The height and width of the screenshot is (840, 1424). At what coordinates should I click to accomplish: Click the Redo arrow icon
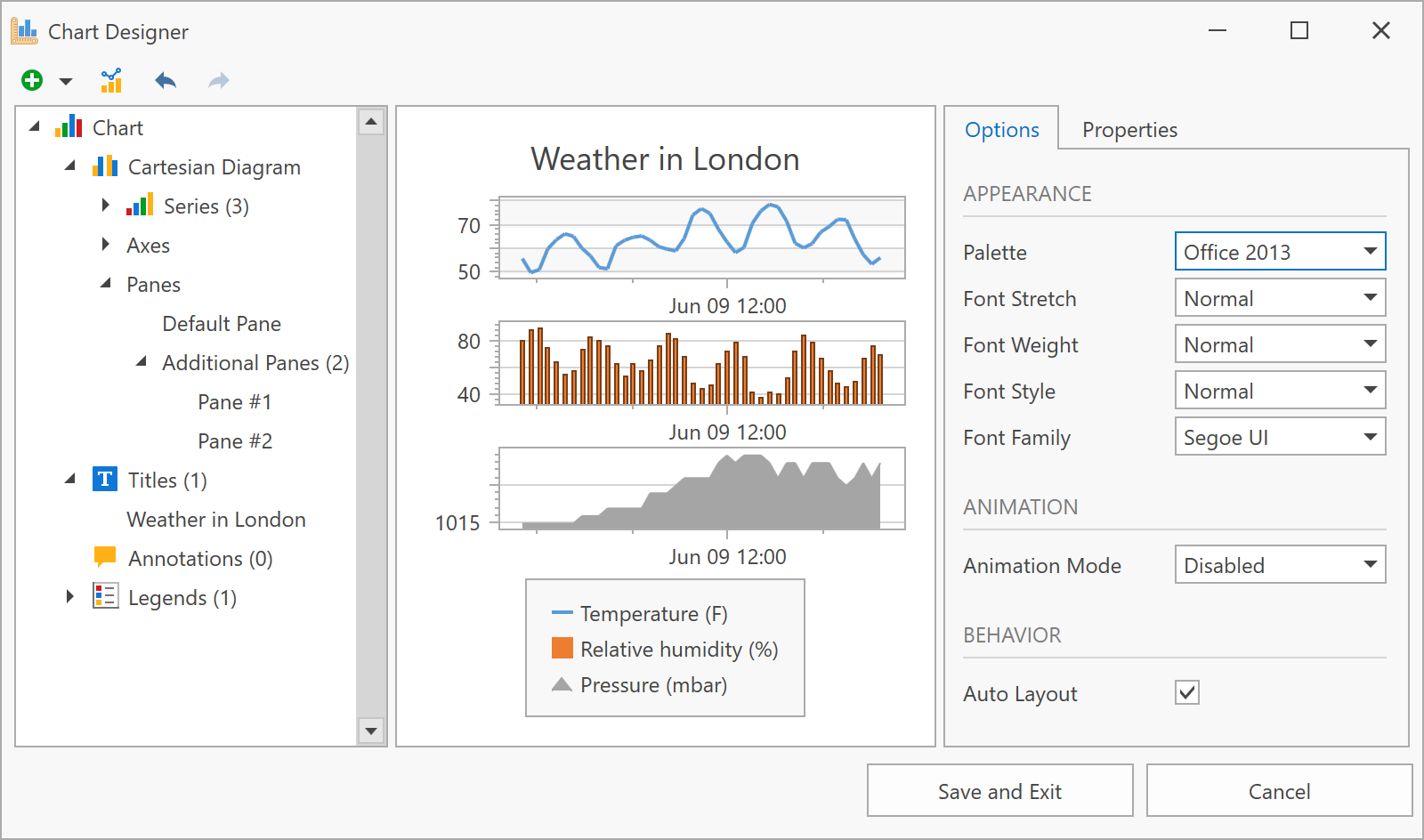[219, 81]
